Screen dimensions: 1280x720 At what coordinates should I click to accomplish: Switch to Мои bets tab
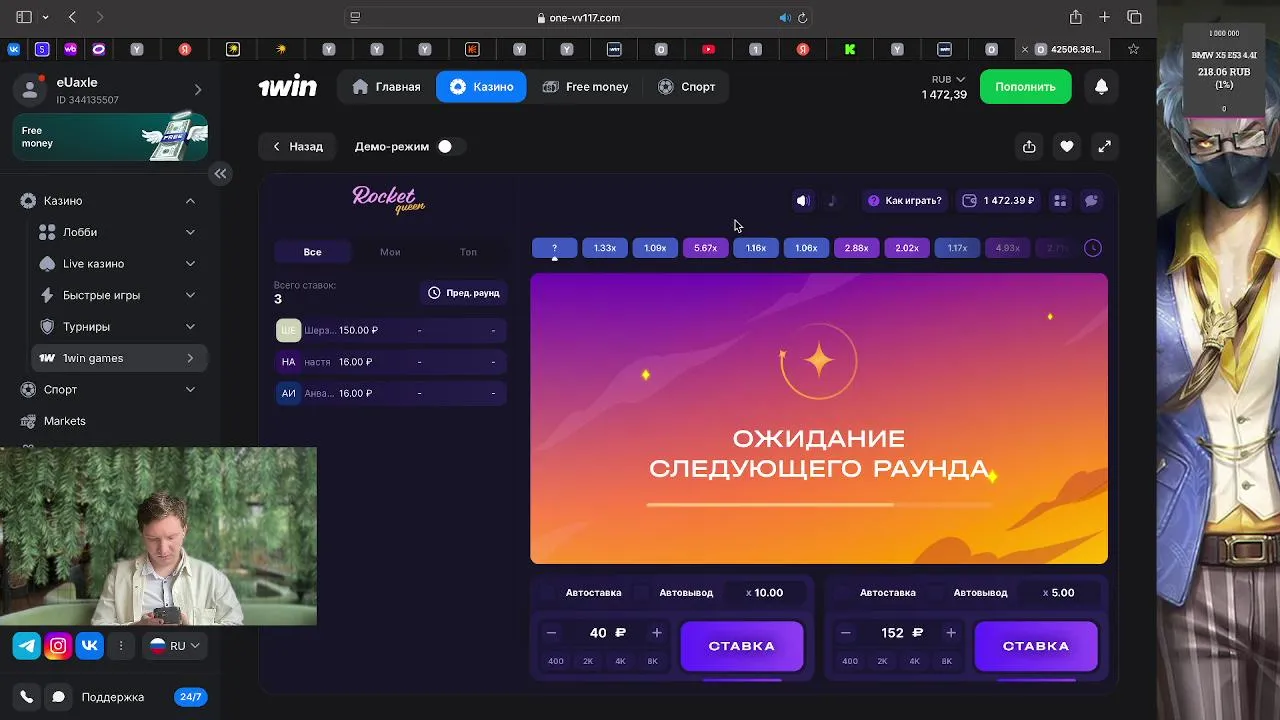tap(390, 252)
